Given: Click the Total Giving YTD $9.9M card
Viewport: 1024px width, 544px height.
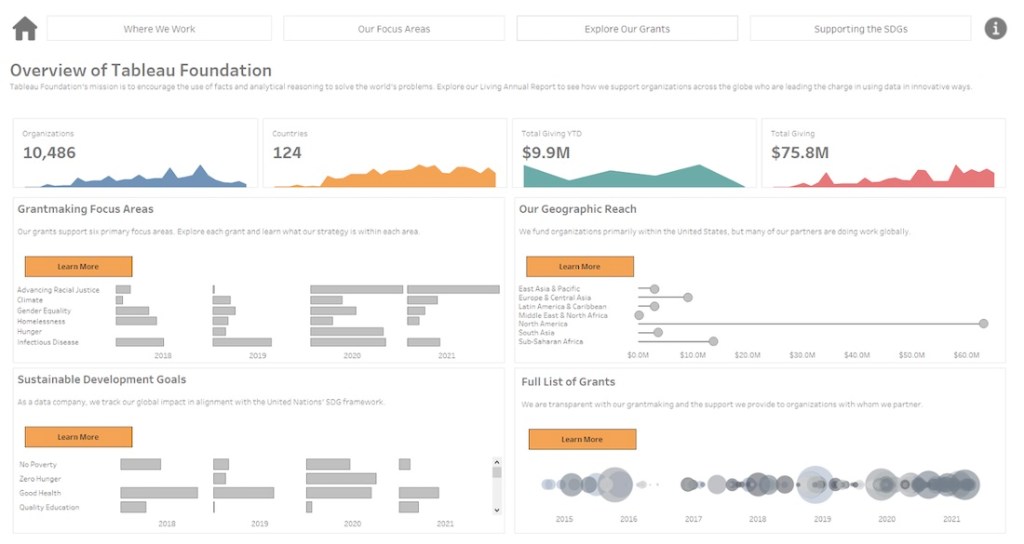Looking at the screenshot, I should (634, 153).
